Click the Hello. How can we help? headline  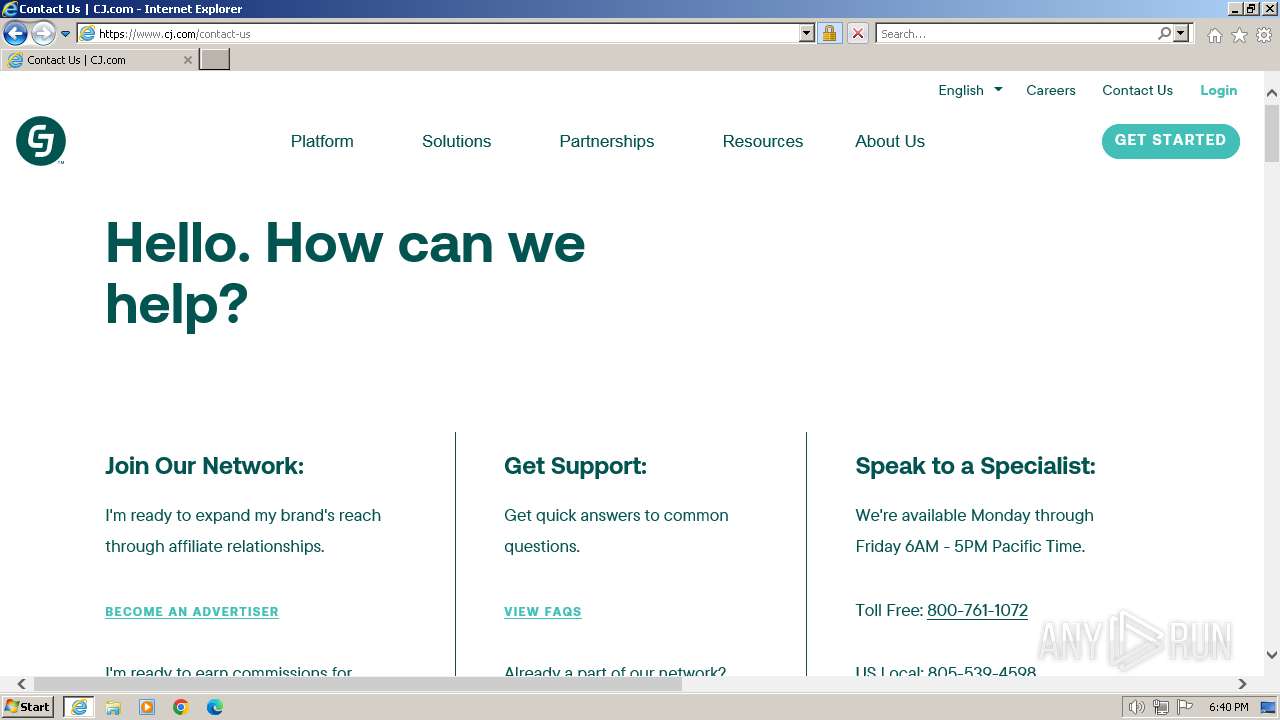click(345, 272)
